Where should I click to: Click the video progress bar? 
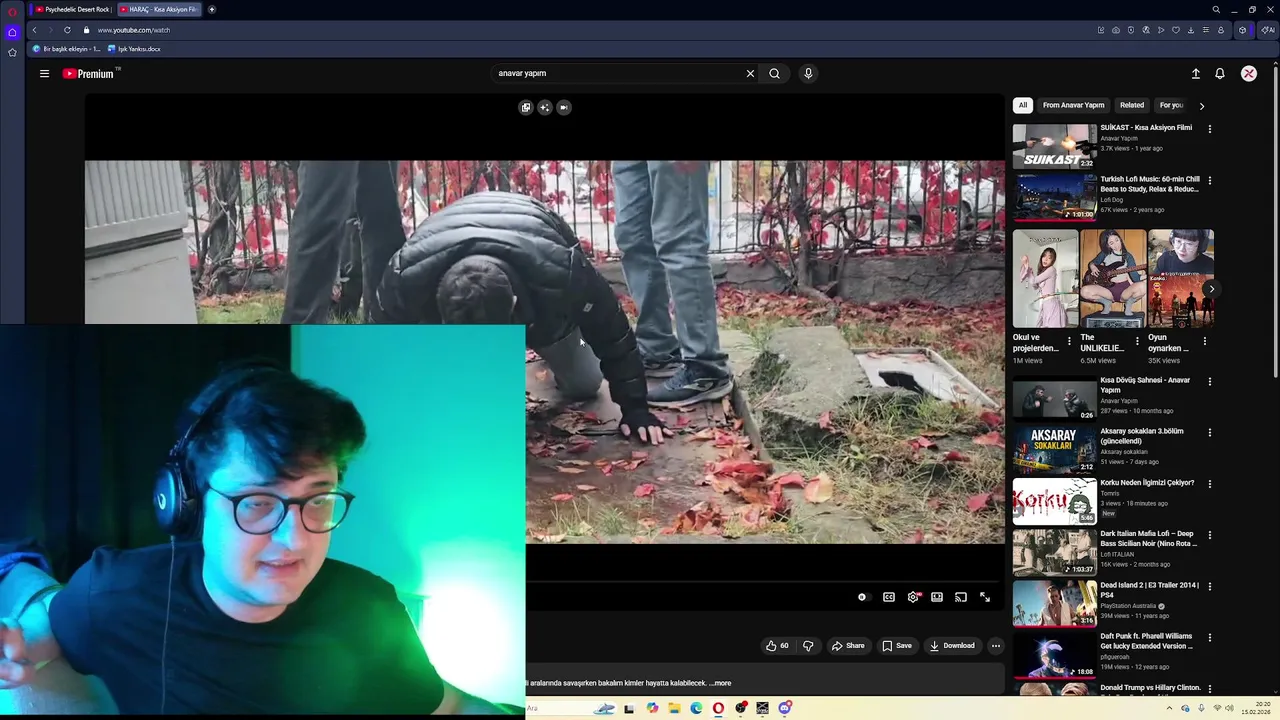pos(765,581)
